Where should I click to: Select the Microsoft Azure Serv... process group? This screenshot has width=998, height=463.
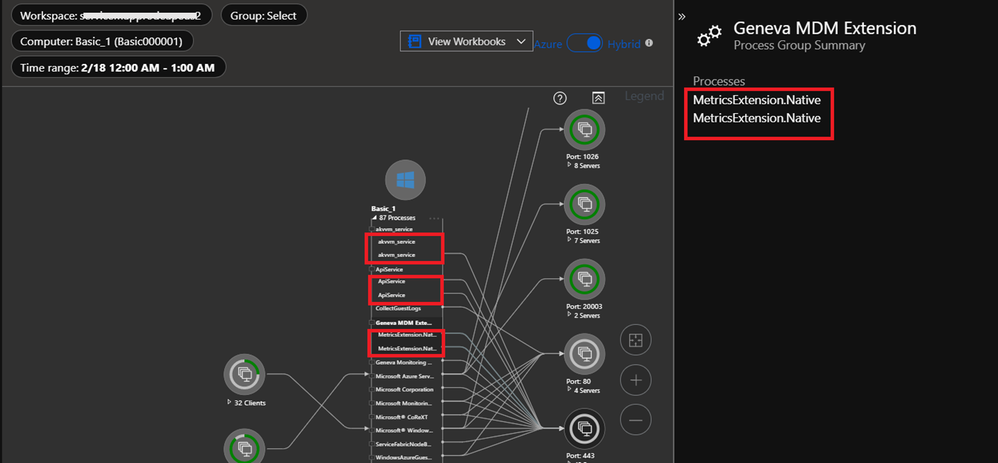pos(404,376)
